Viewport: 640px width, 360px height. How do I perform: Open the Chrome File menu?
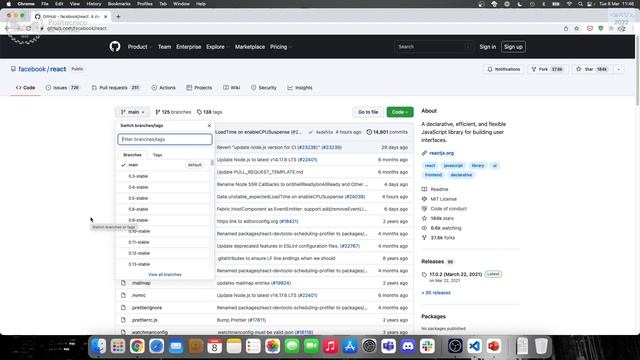pyautogui.click(x=45, y=4)
